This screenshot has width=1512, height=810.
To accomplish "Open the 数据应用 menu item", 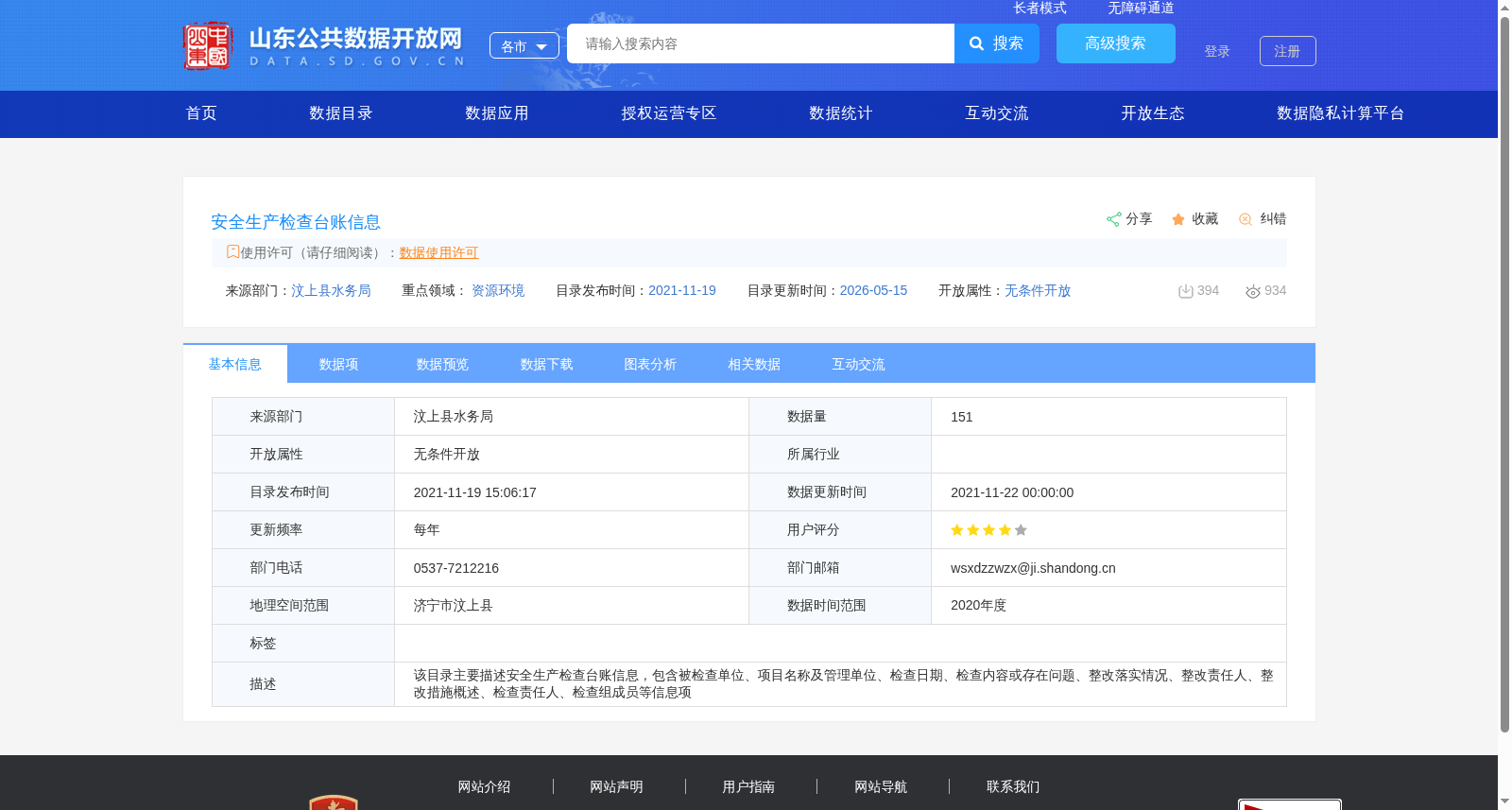I will point(497,113).
